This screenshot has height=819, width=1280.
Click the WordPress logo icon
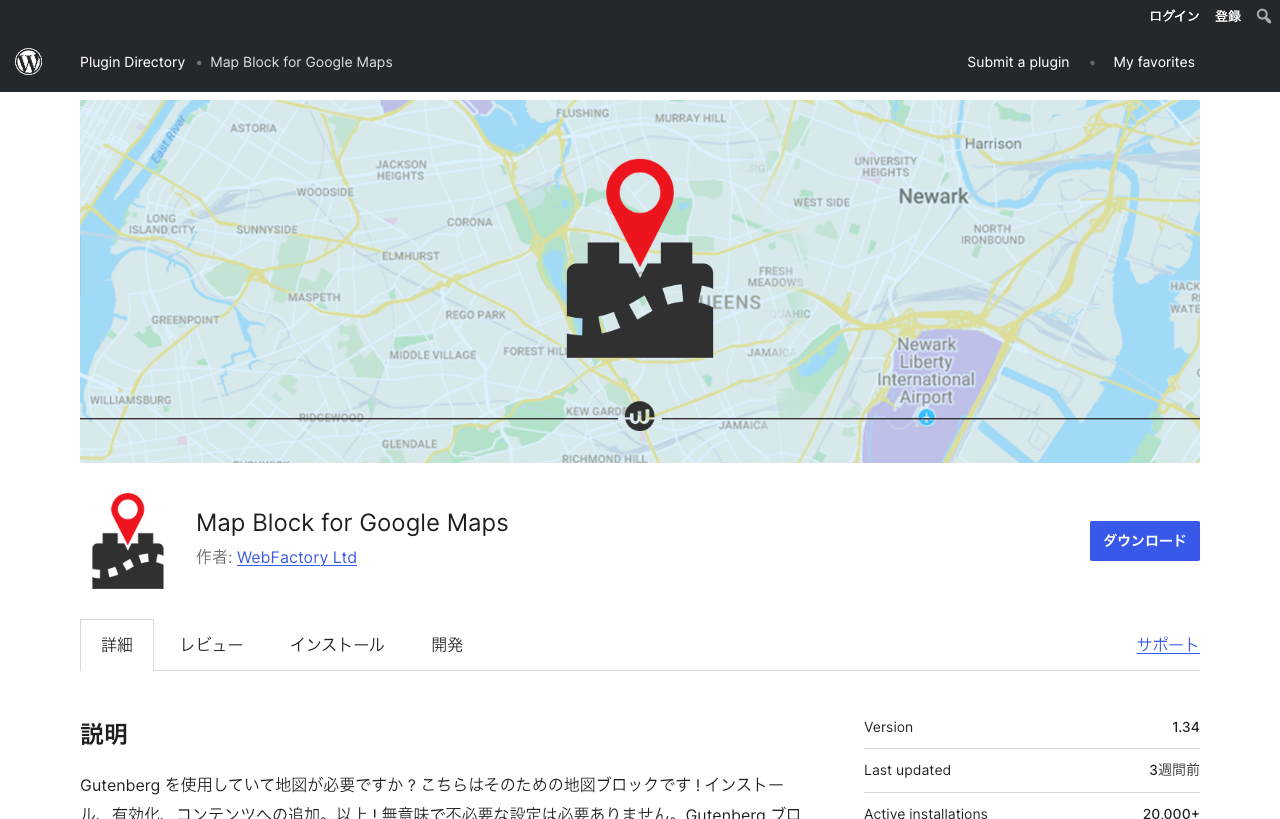tap(28, 62)
